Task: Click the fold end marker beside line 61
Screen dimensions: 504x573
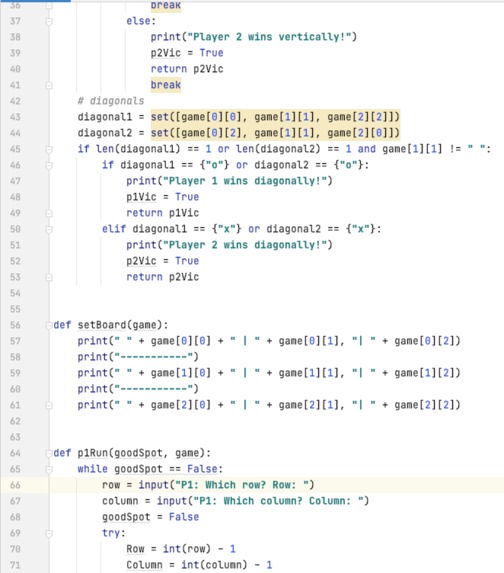Action: [49, 405]
